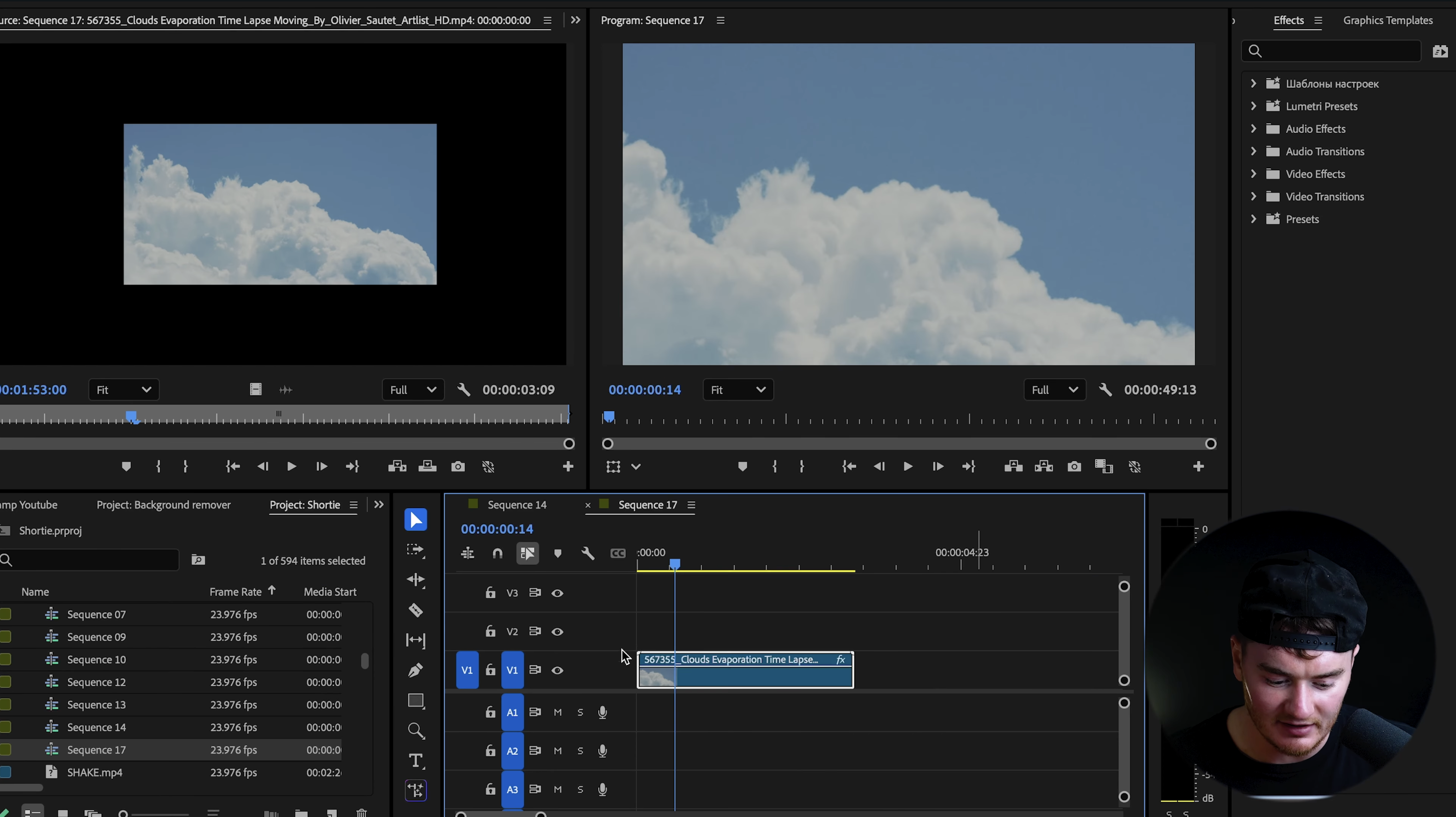1456x817 pixels.
Task: Toggle Snap magnet in timeline
Action: pos(497,553)
